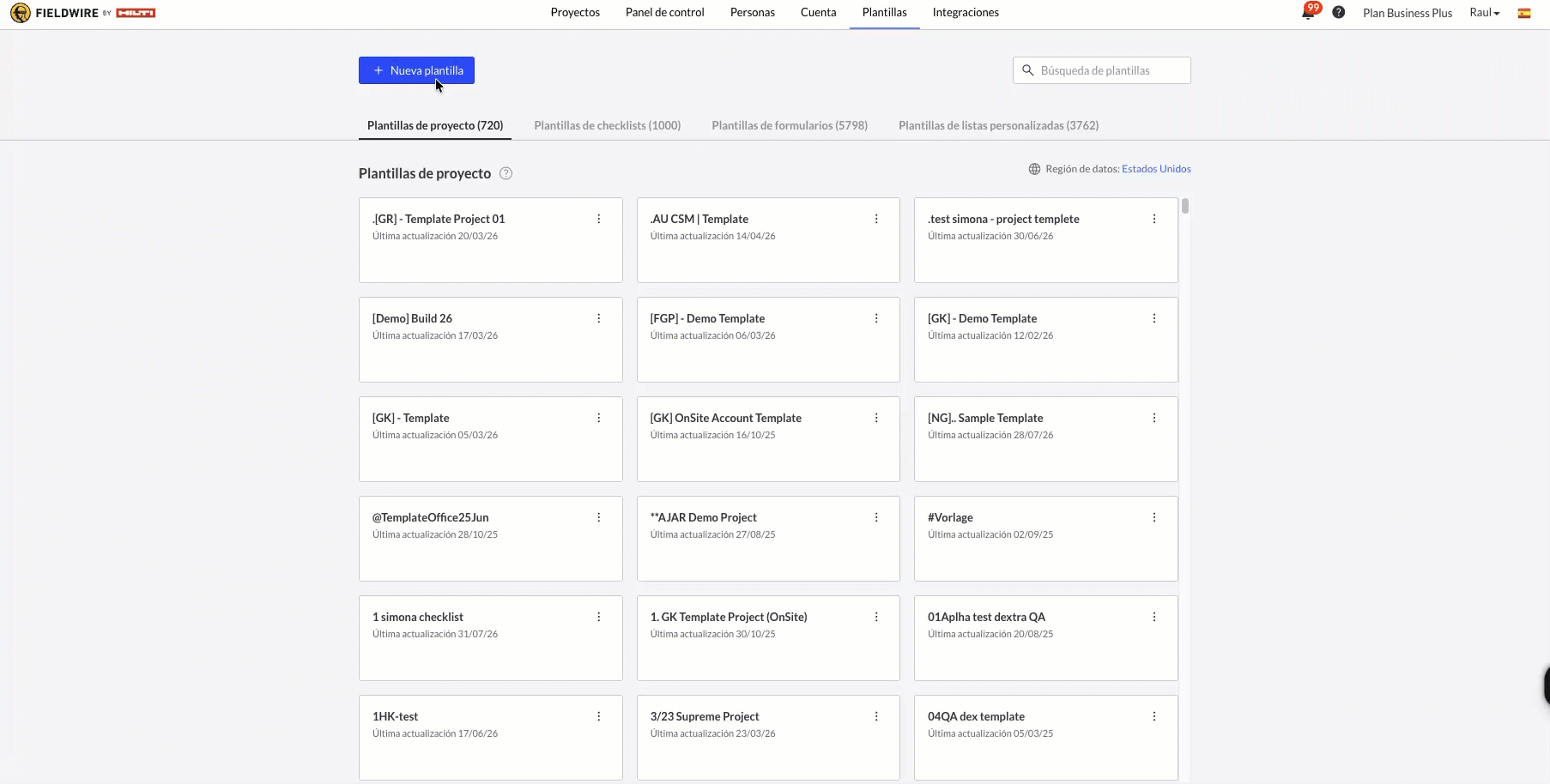Open the .AU CSM | Template card
This screenshot has height=784, width=1550.
tap(768, 240)
